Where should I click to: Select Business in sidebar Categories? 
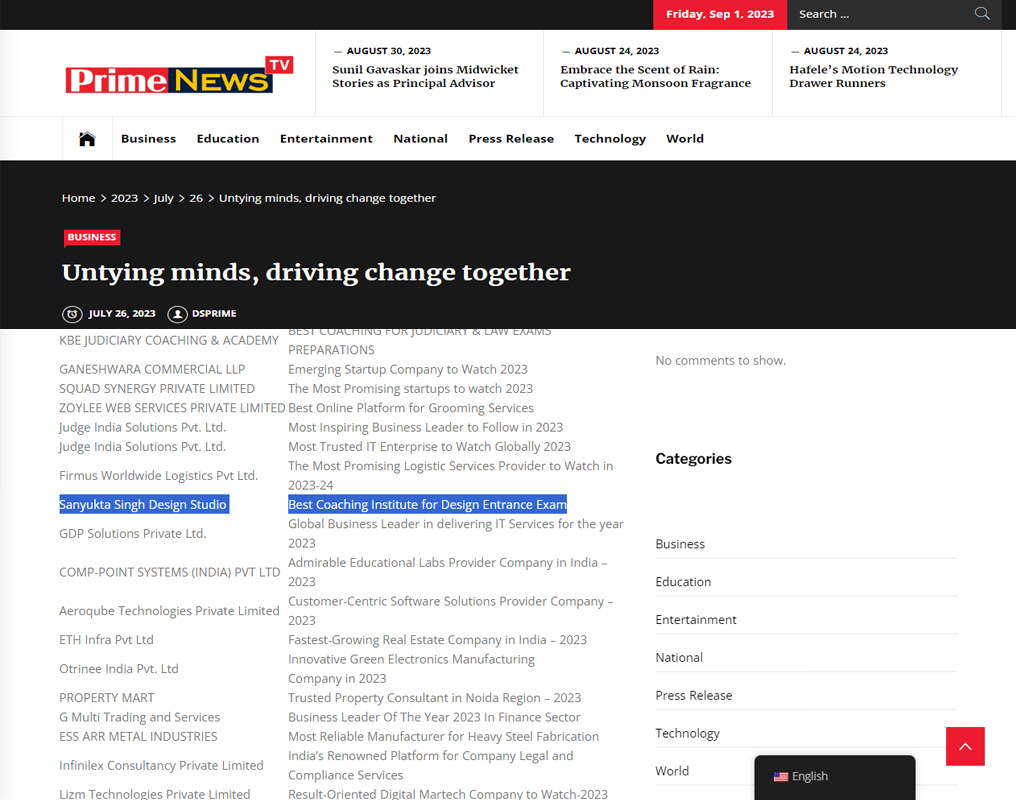[680, 544]
